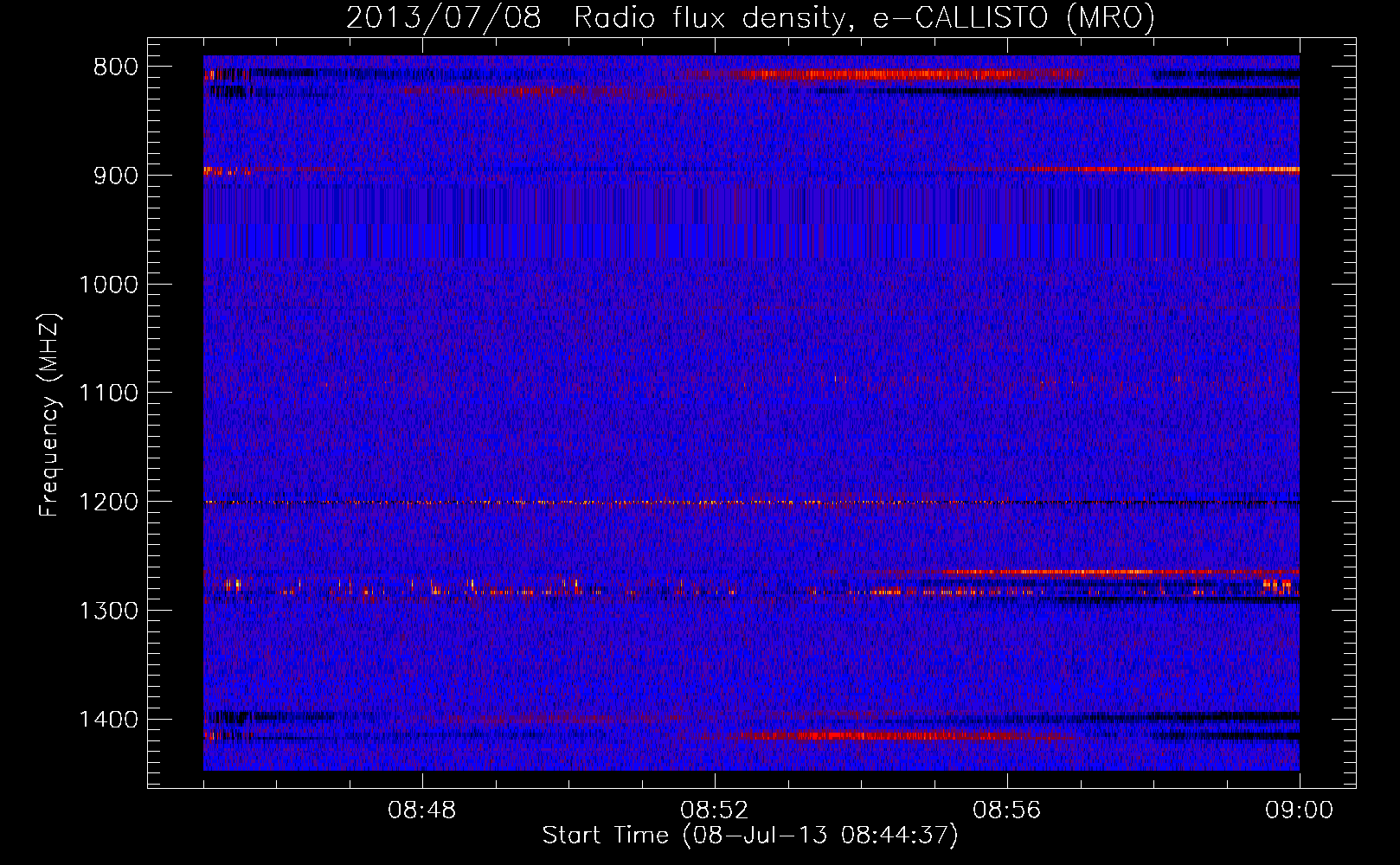Click the thin horizontal line at 1200 MHz
Screen dimensions: 1400x865
click(x=751, y=502)
